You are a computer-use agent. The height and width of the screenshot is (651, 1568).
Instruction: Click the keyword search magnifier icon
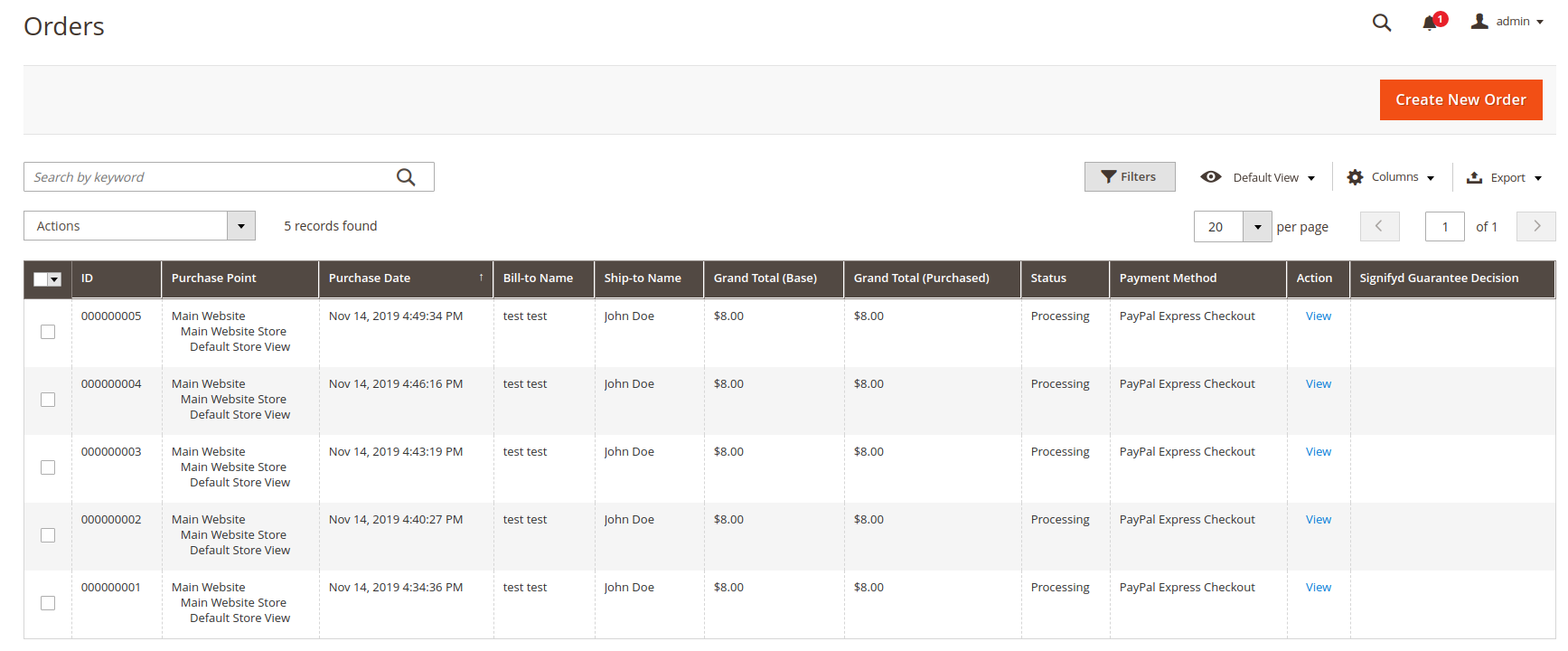[406, 177]
